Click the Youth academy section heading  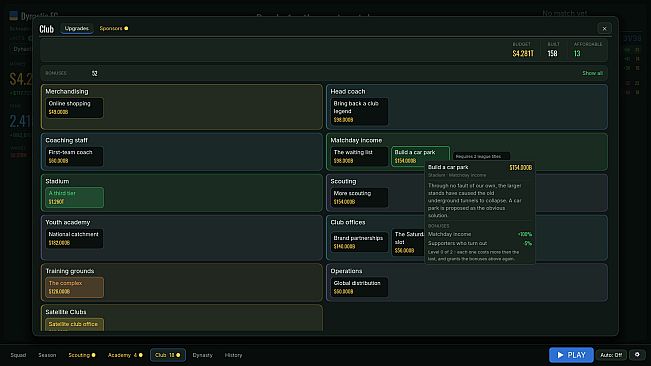point(68,222)
